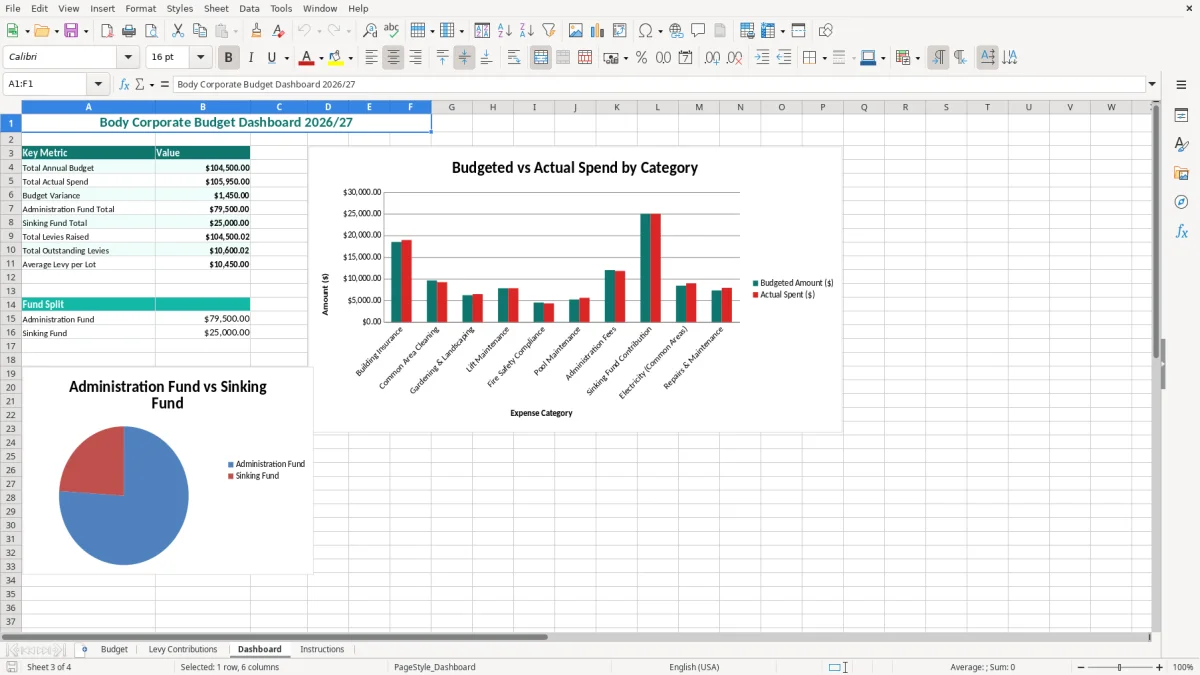Image resolution: width=1200 pixels, height=675 pixels.
Task: Open Conditional Formatting dropdown arrow
Action: (917, 58)
